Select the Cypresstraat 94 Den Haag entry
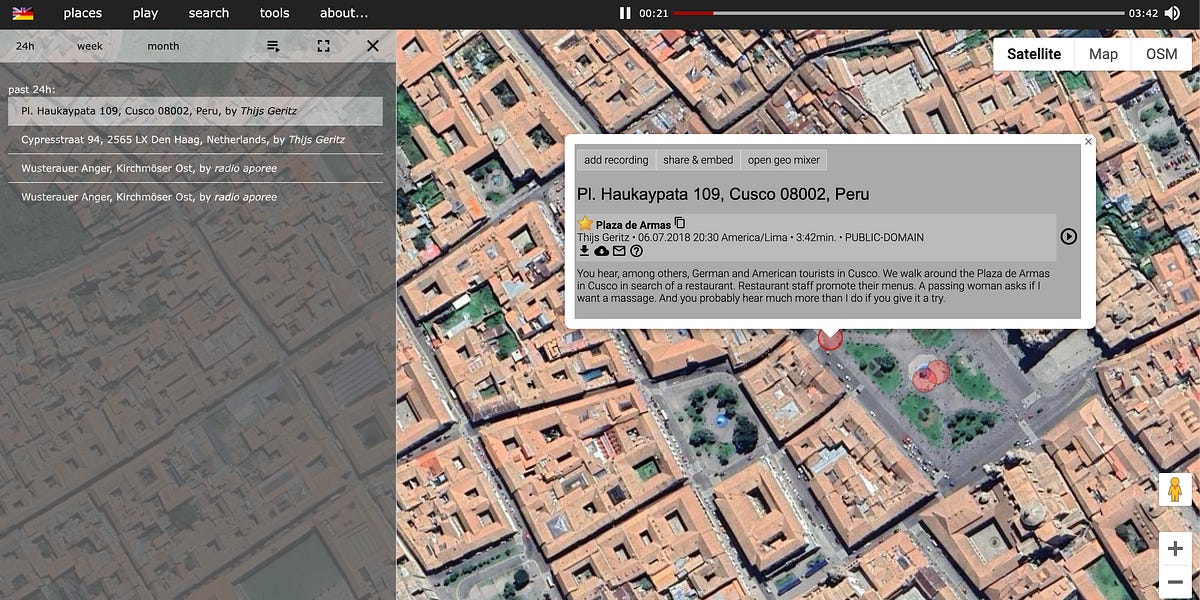1200x600 pixels. click(x=195, y=140)
